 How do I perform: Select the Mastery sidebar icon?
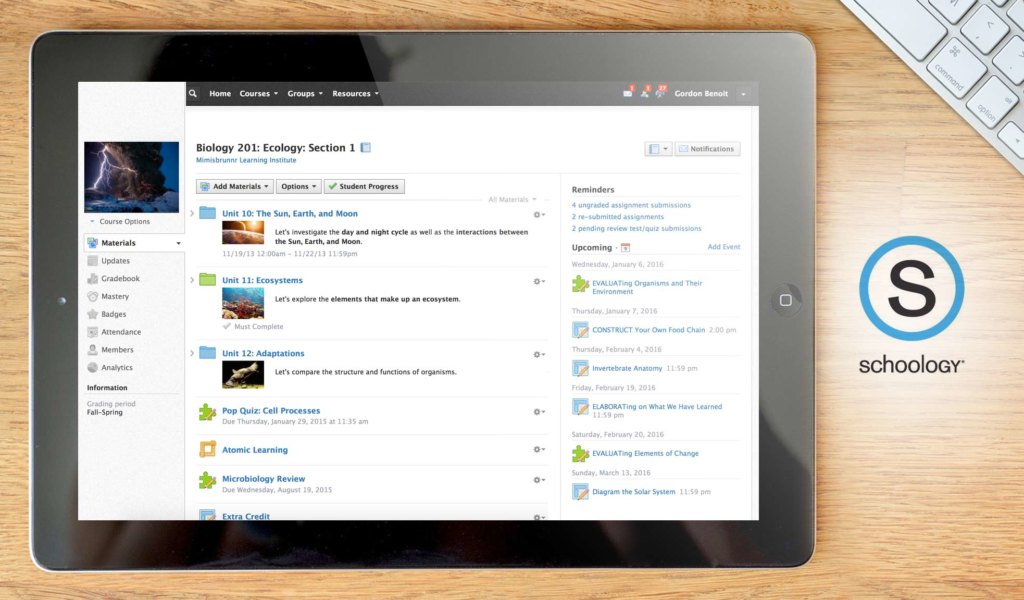click(91, 296)
